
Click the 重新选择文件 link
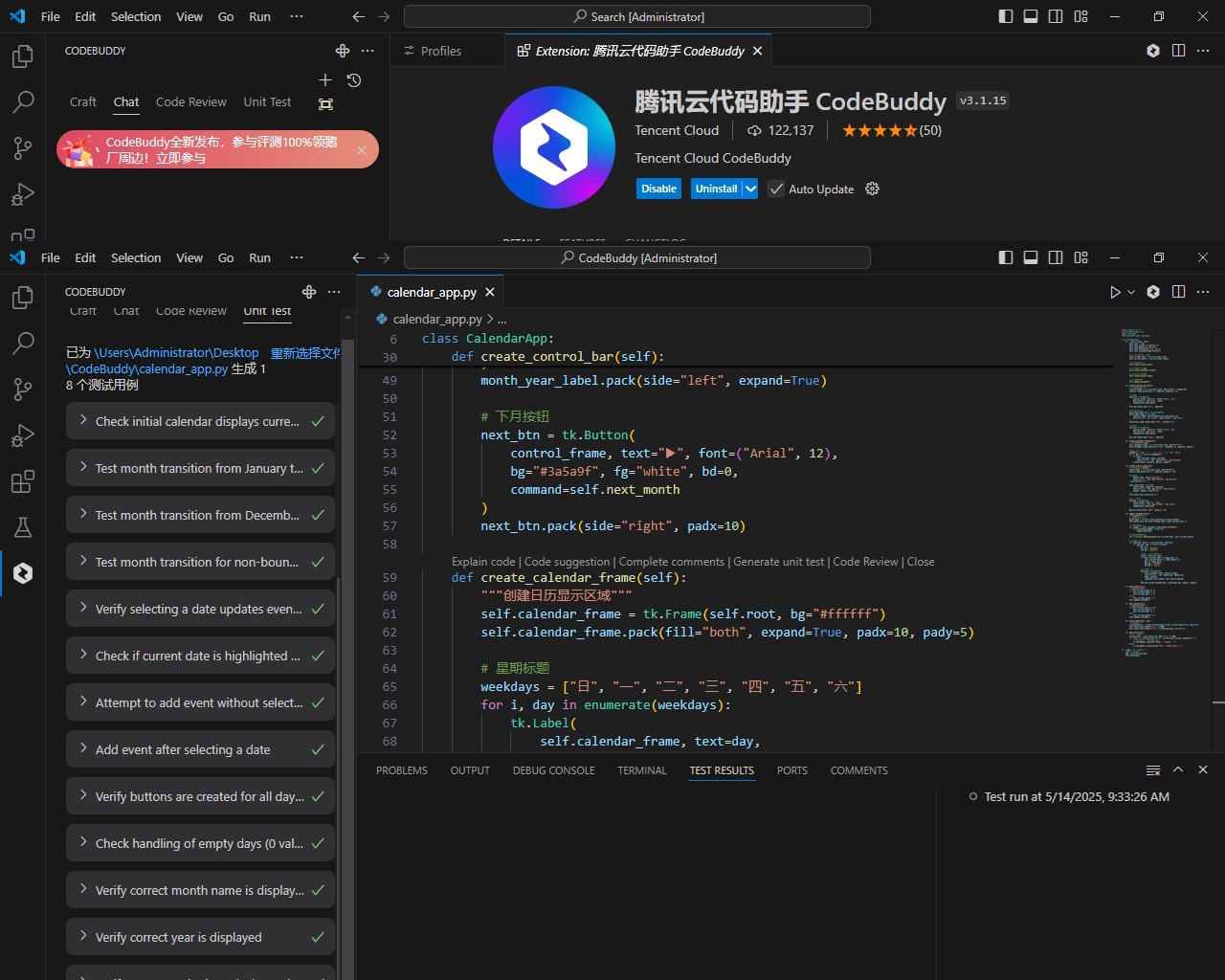click(x=305, y=352)
